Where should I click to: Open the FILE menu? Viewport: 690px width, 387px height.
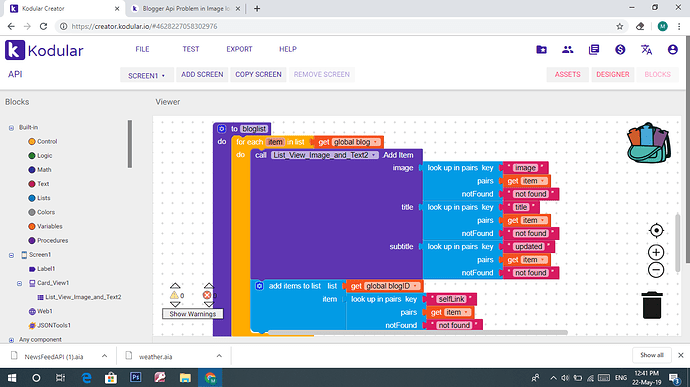pyautogui.click(x=142, y=49)
